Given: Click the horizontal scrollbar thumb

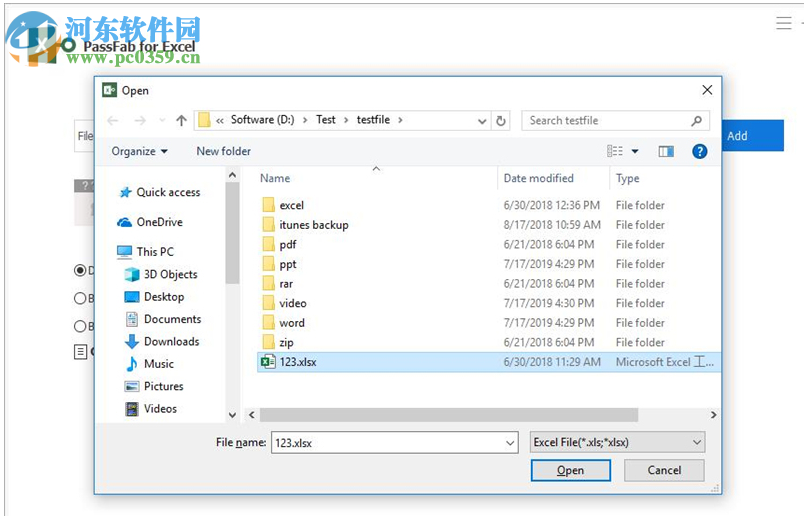Looking at the screenshot, I should pyautogui.click(x=449, y=415).
